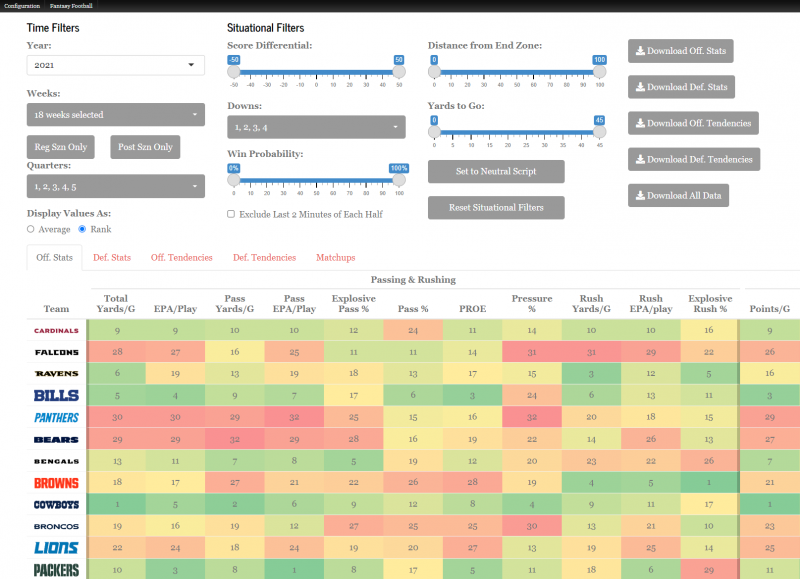800x579 pixels.
Task: Click the Total Yards/G column header
Action: (116, 304)
